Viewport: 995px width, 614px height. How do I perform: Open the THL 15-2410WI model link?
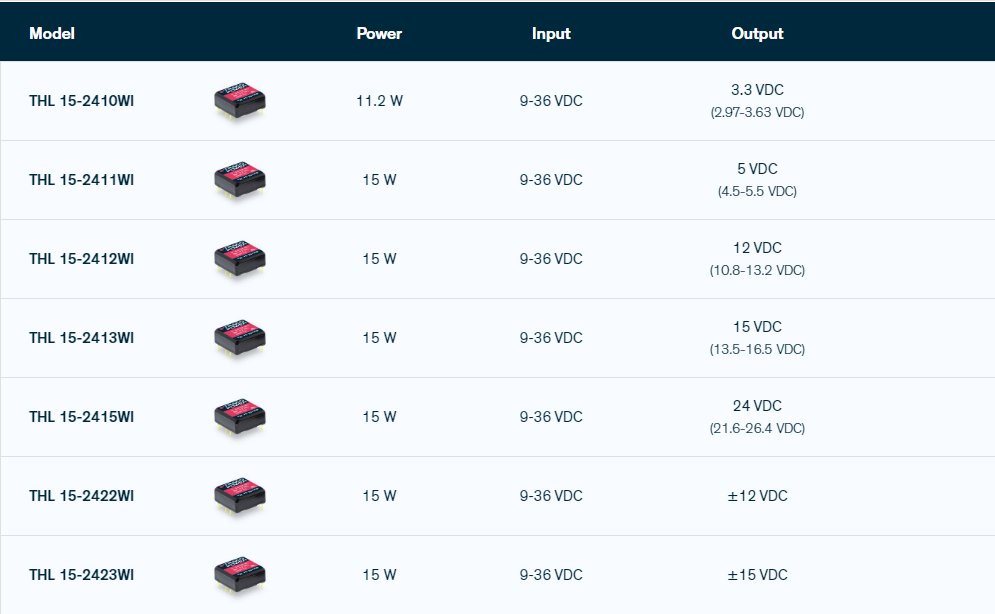coord(81,101)
